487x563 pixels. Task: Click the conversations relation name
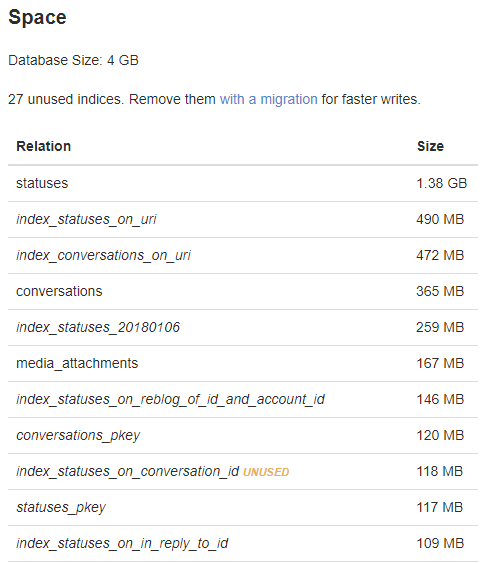tap(59, 291)
